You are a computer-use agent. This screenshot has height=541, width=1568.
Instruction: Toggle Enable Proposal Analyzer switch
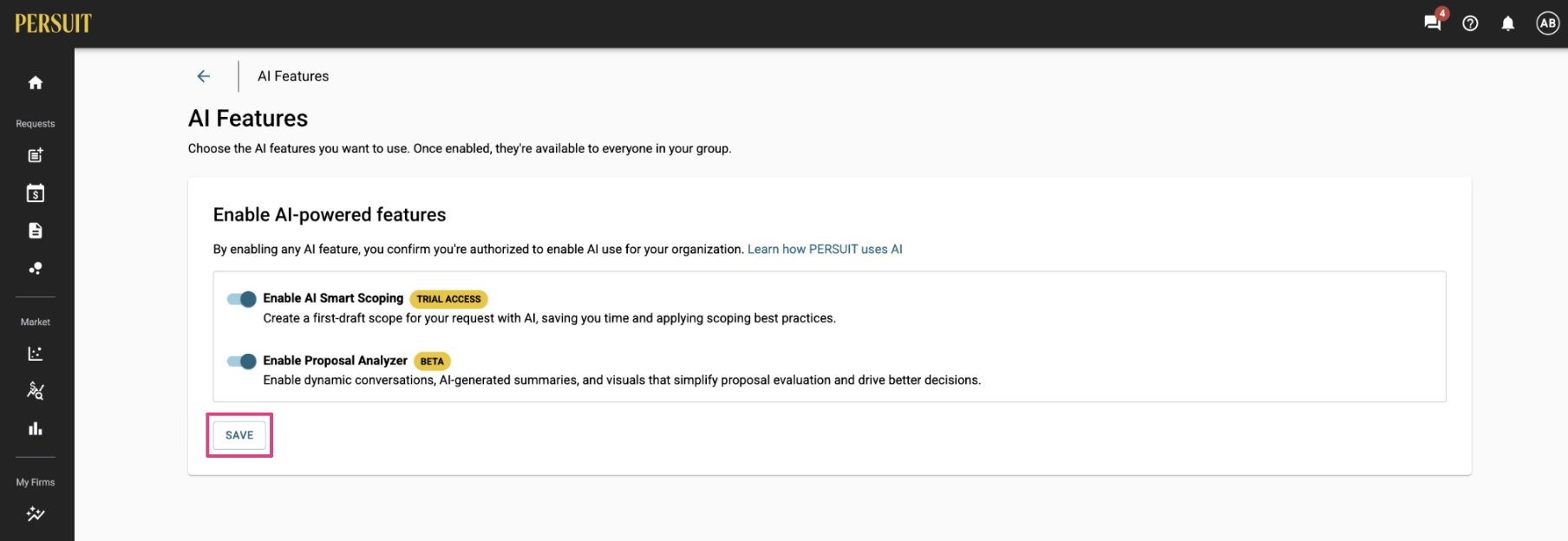tap(242, 362)
